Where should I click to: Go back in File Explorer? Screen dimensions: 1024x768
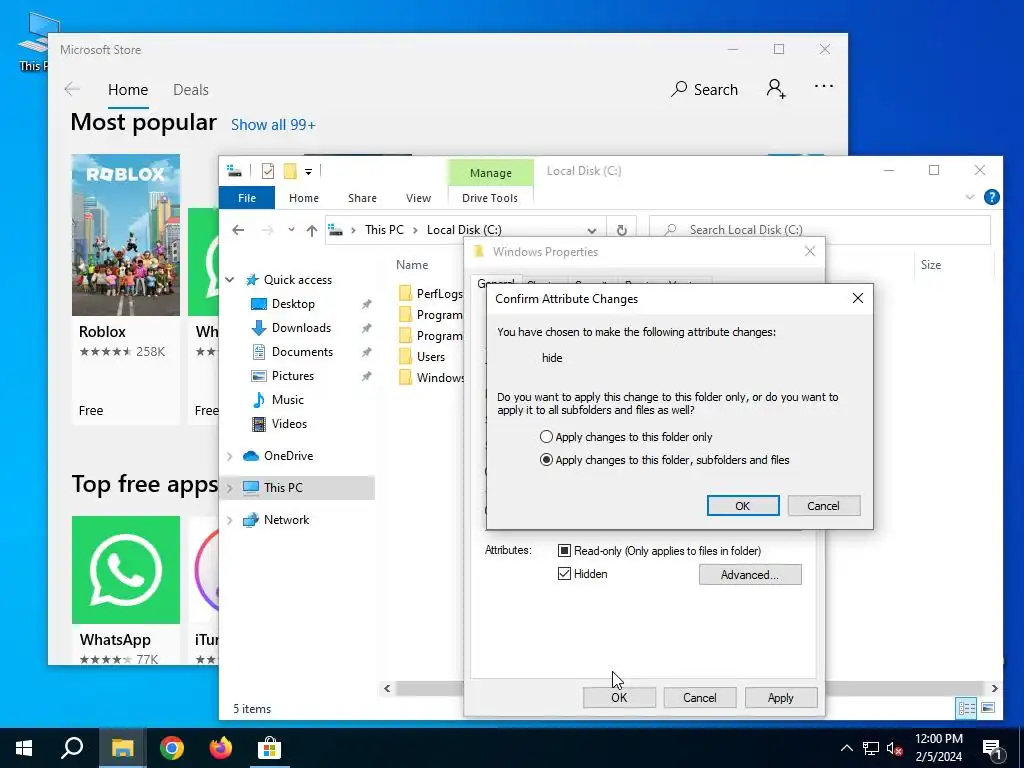238,230
